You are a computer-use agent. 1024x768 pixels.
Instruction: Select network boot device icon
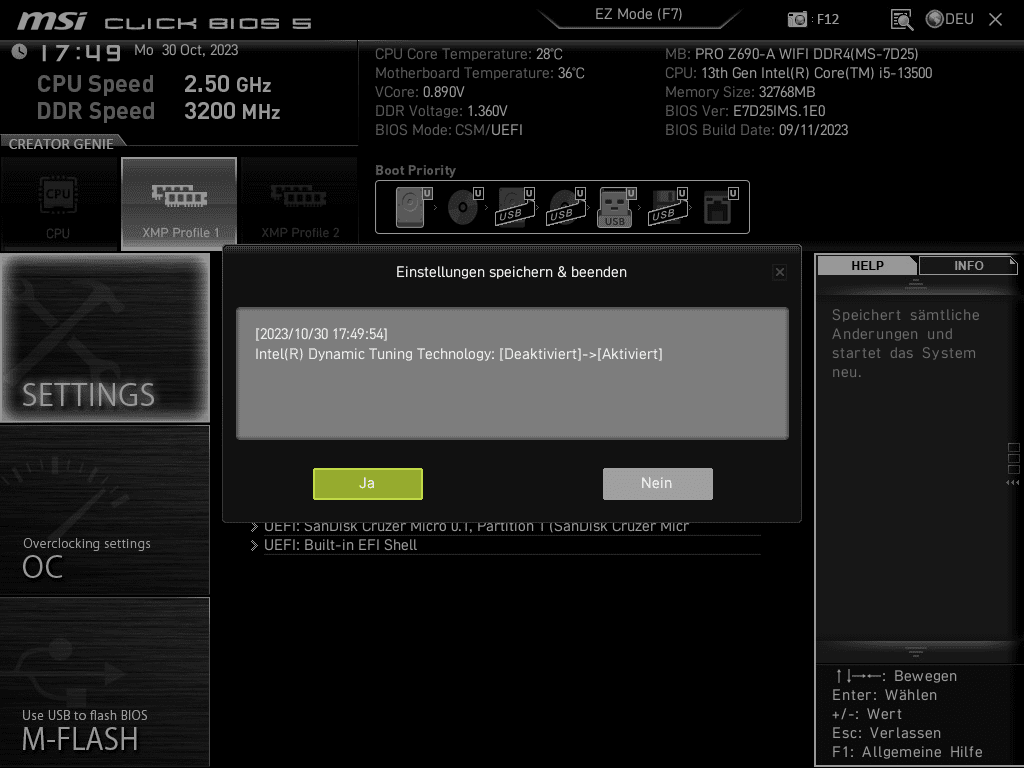click(720, 207)
